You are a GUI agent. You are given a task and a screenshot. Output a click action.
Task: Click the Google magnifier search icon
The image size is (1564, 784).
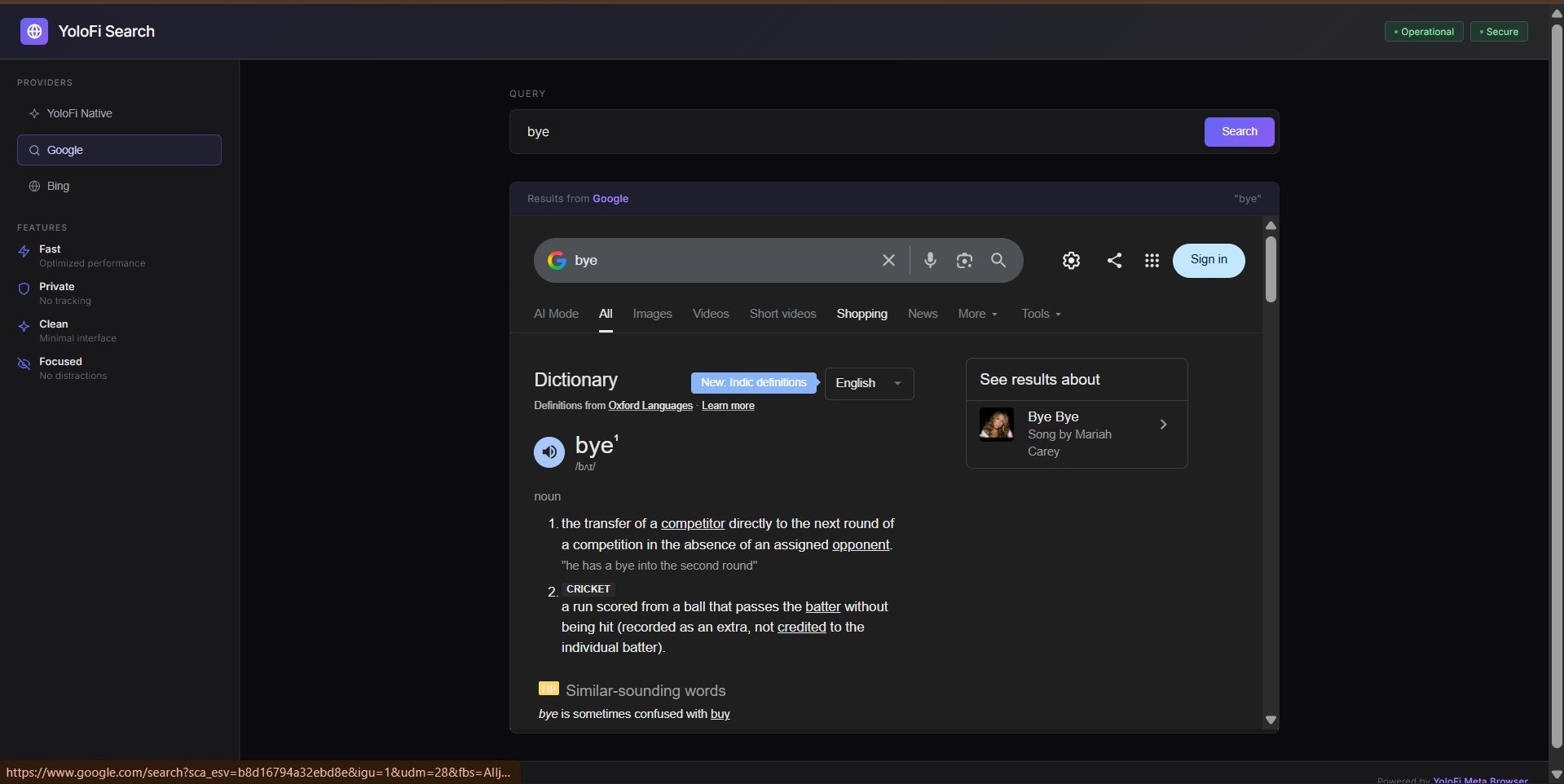click(x=998, y=260)
